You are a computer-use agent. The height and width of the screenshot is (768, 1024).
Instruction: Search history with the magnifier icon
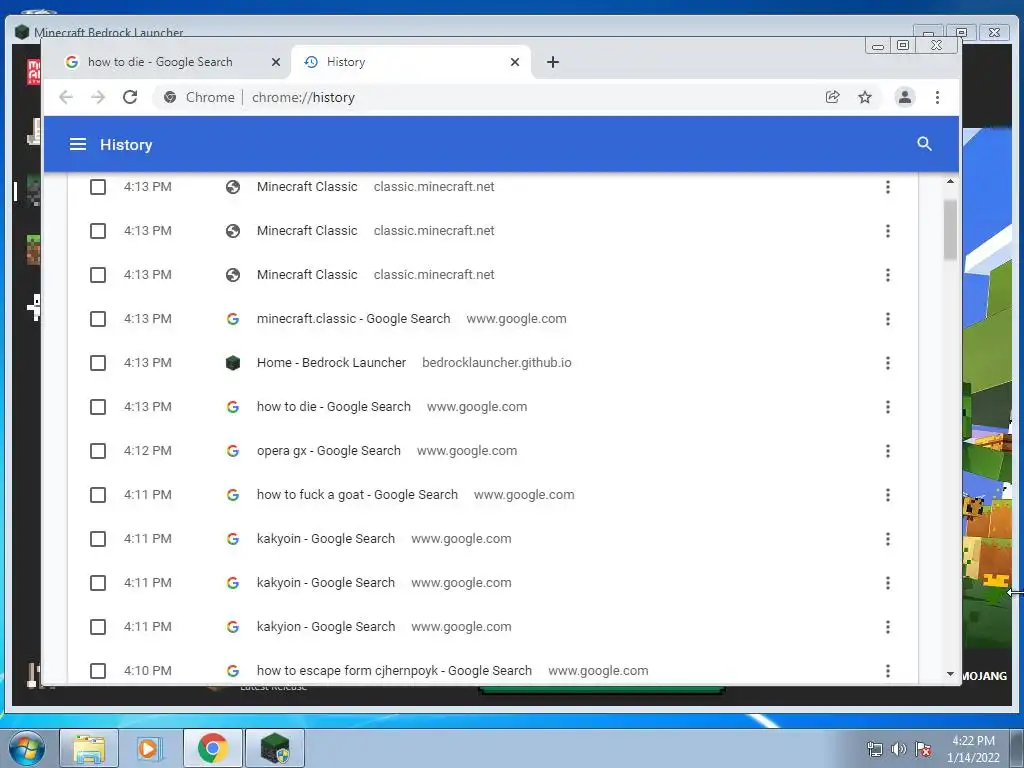(924, 144)
